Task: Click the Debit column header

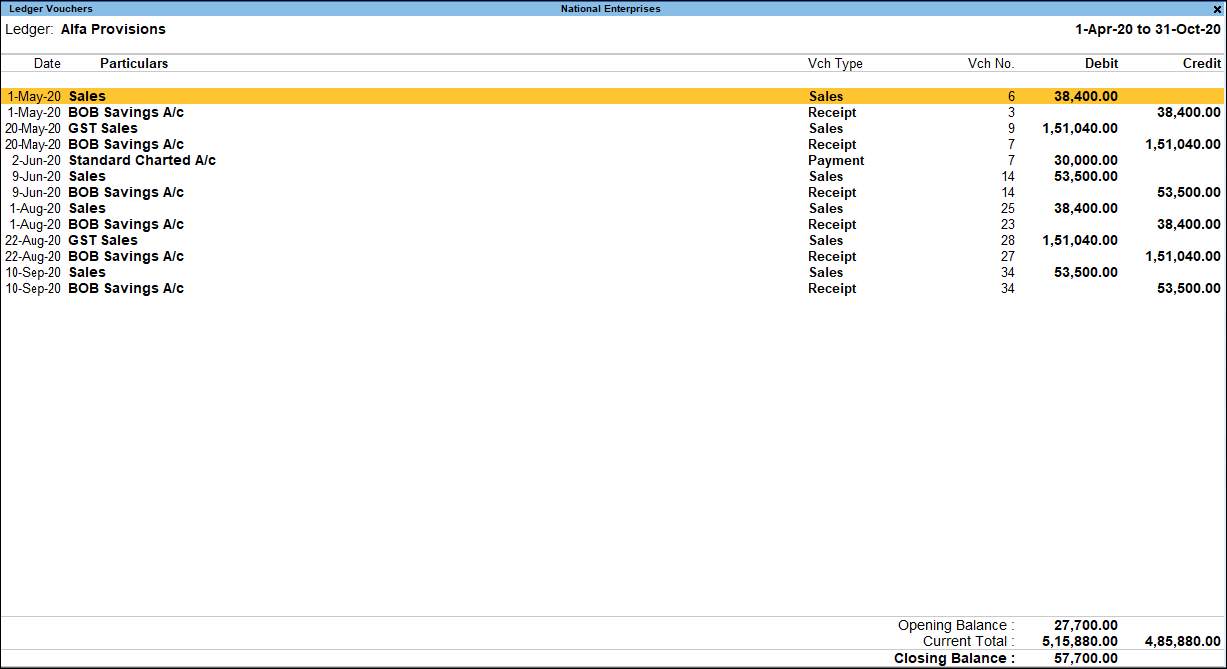Action: point(1101,64)
